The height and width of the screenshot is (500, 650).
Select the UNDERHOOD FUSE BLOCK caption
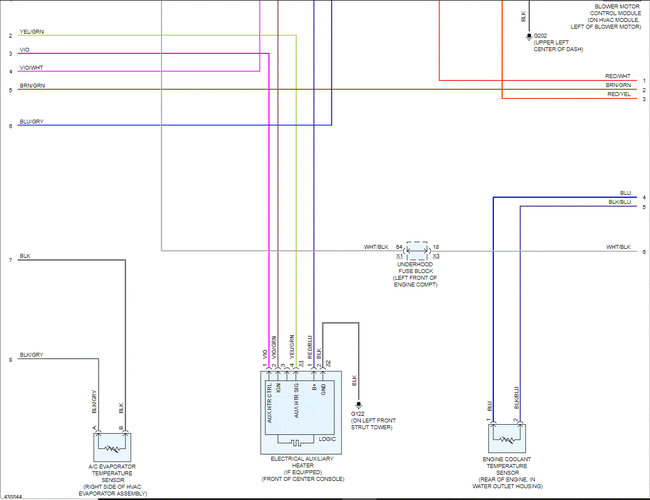(x=415, y=267)
